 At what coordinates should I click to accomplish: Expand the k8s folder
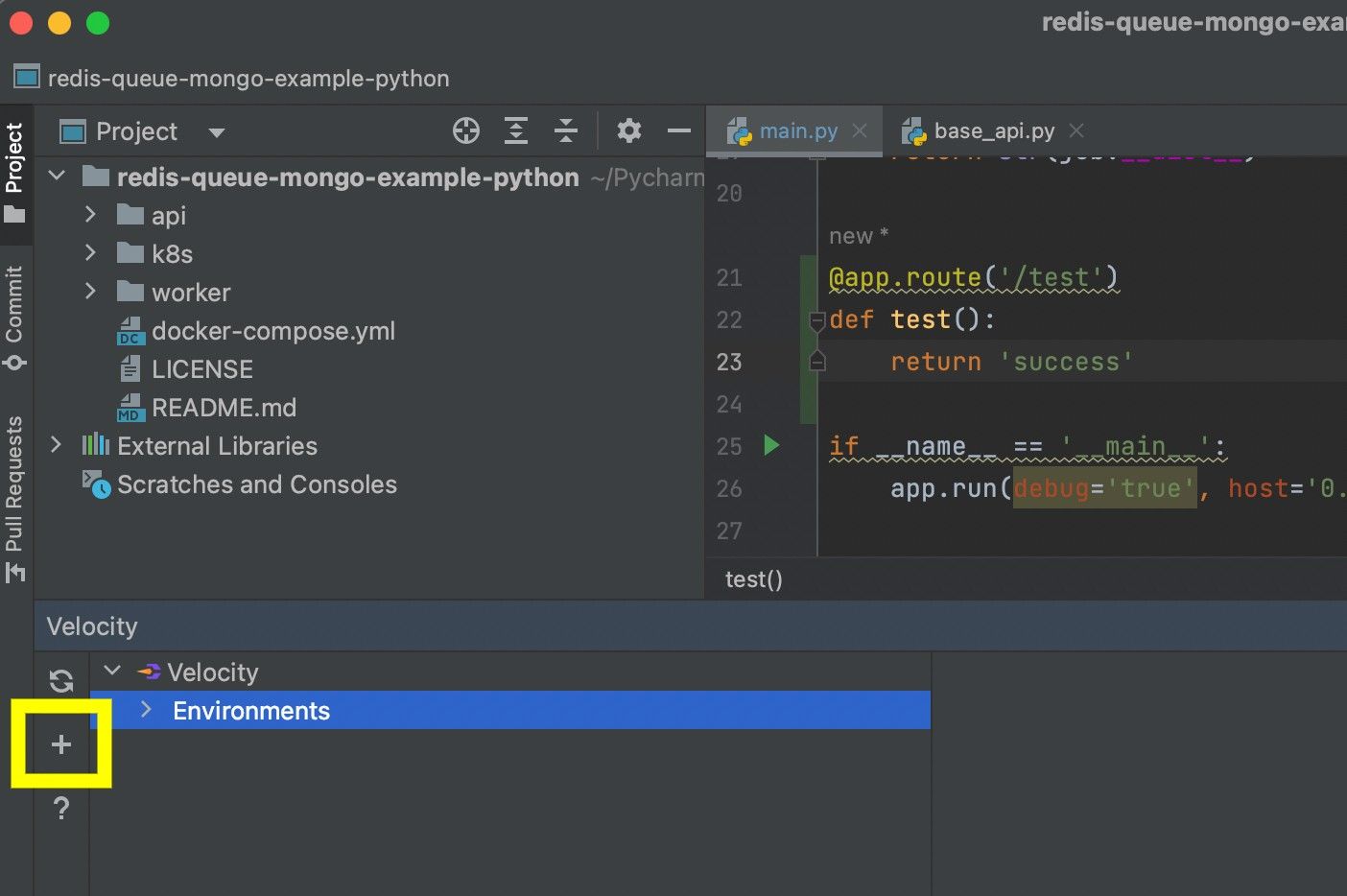coord(90,253)
